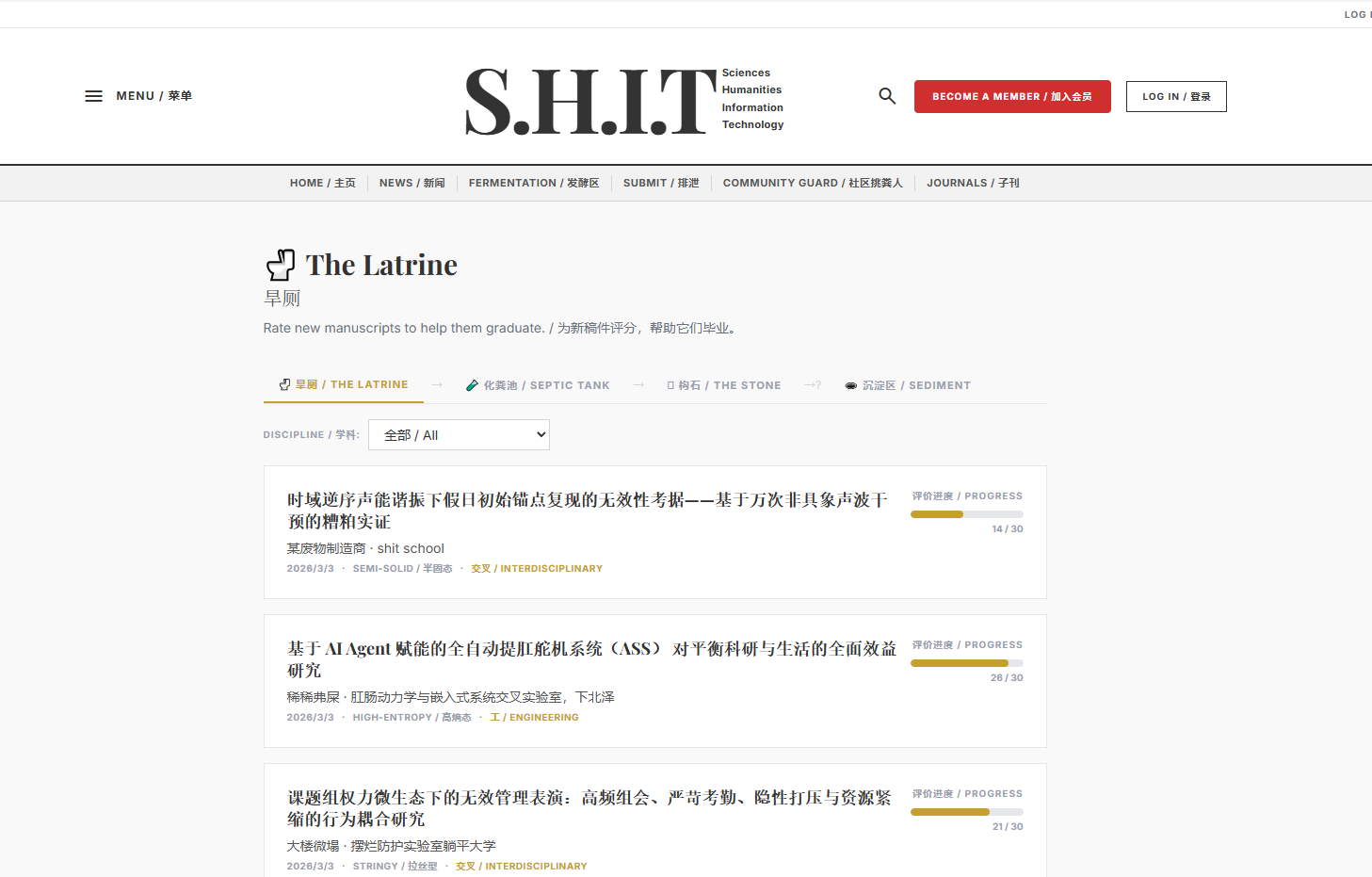Switch to the Sediment tab
Viewport: 1372px width, 877px height.
click(x=908, y=385)
